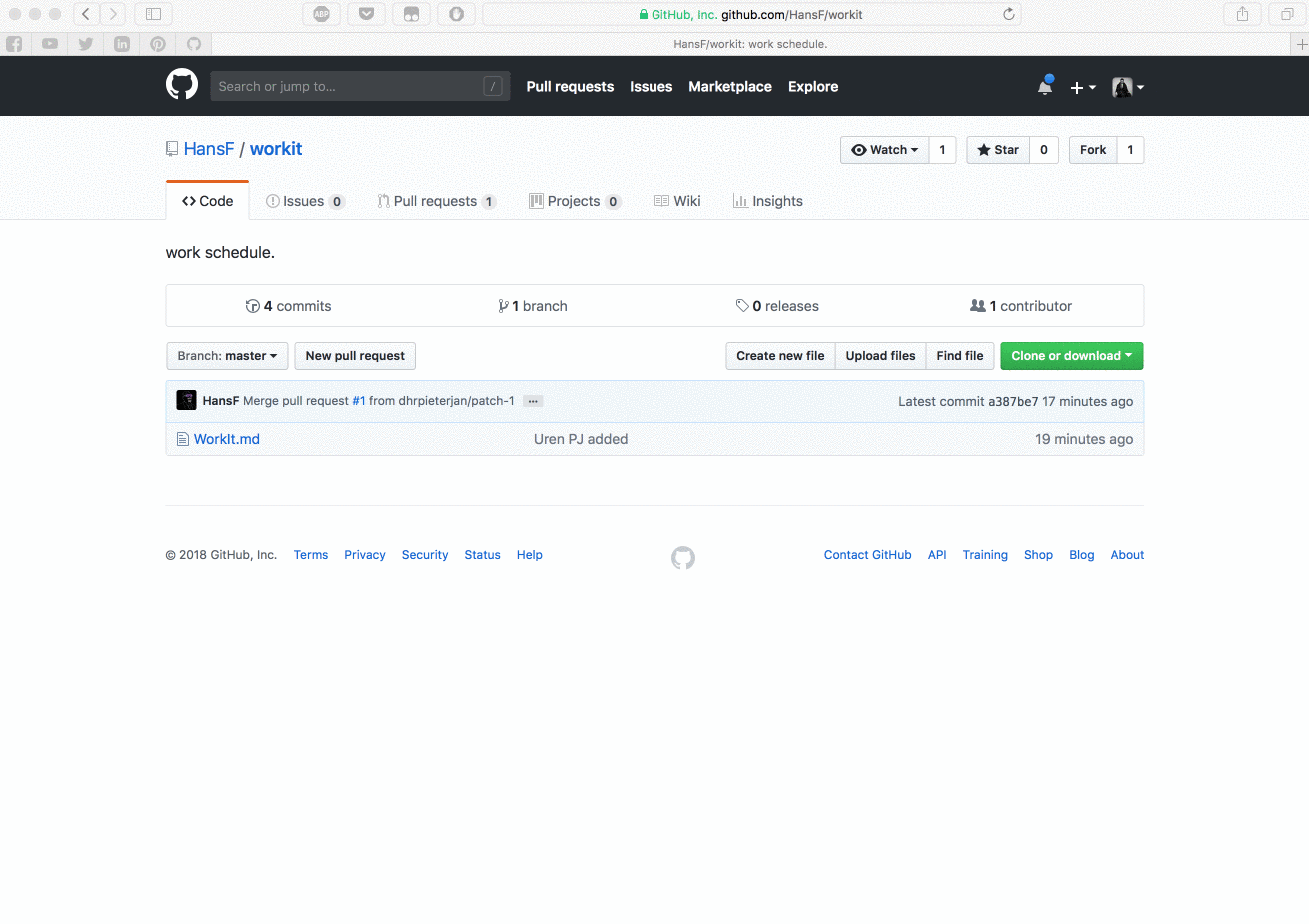Toggle the Safari sidebar button

[x=153, y=14]
